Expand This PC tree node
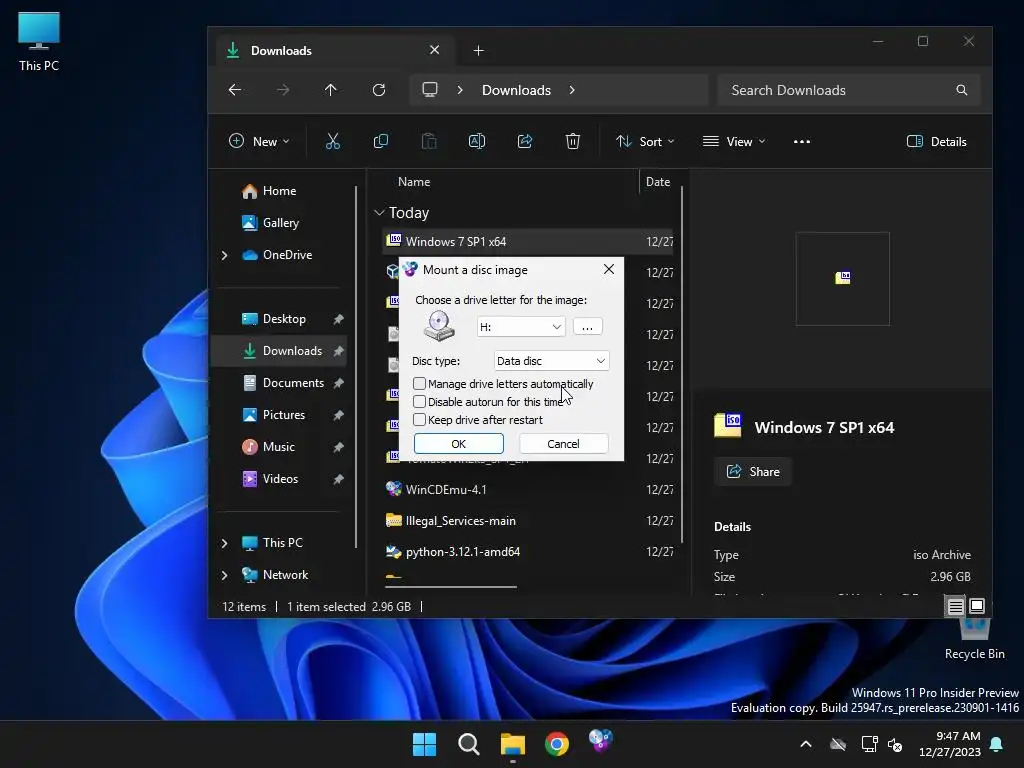 (x=225, y=543)
